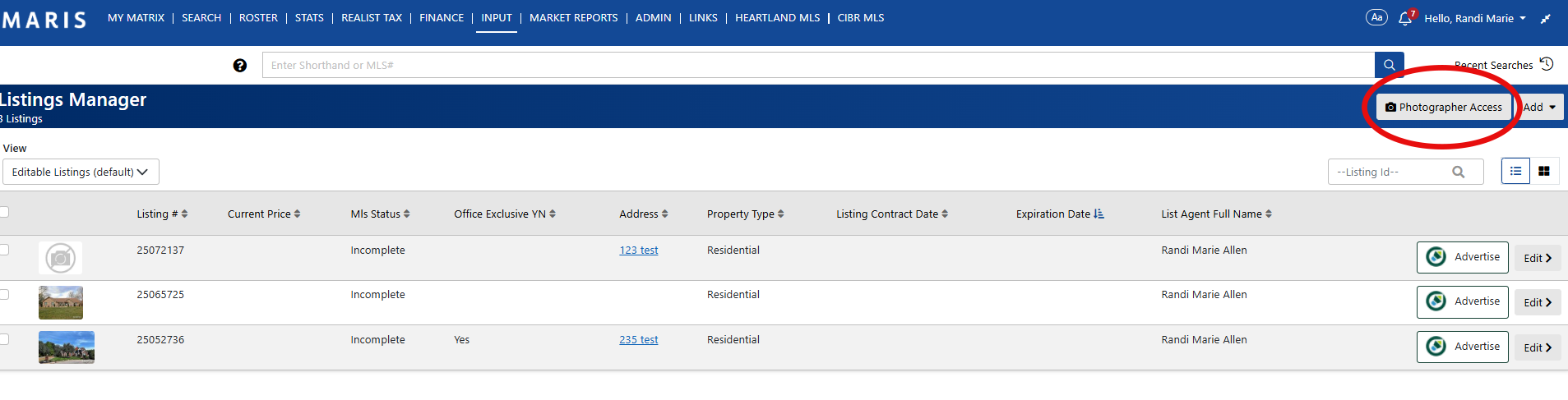Image resolution: width=1568 pixels, height=400 pixels.
Task: Switch to grid view icon
Action: [1544, 171]
